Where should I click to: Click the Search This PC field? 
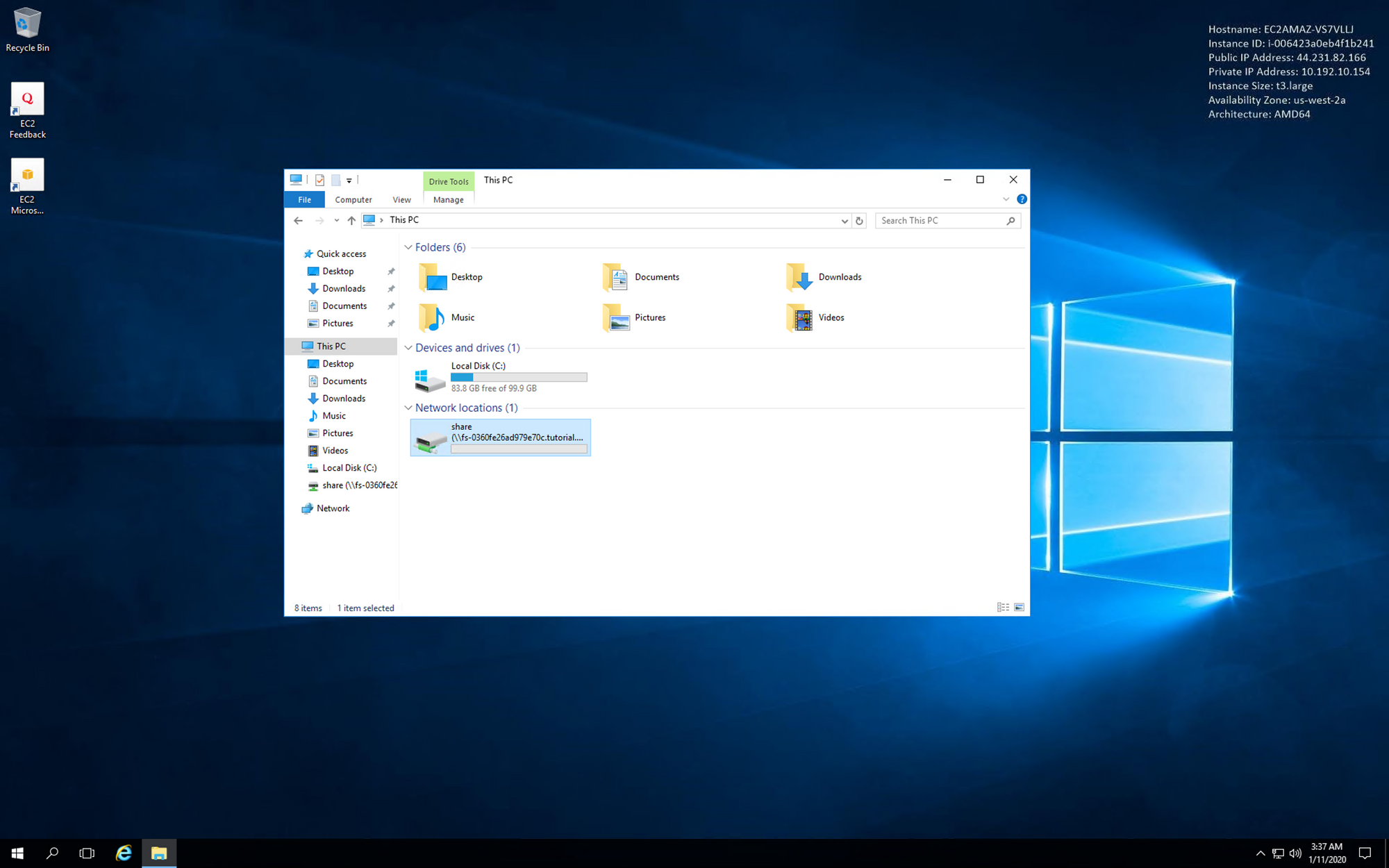940,221
